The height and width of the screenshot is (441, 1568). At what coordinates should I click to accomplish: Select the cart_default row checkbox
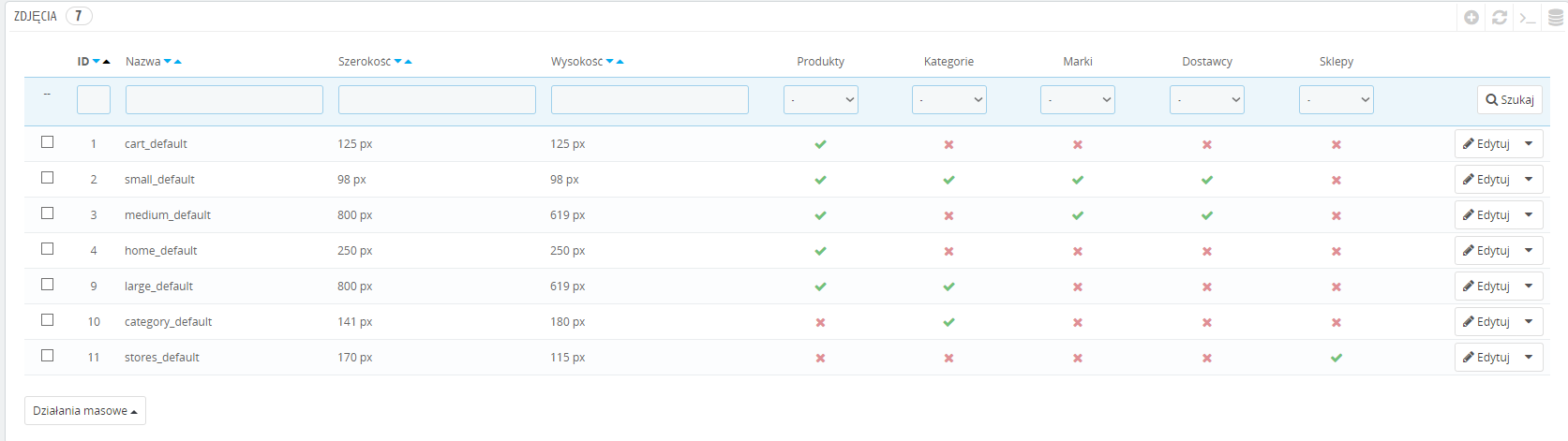click(x=47, y=142)
